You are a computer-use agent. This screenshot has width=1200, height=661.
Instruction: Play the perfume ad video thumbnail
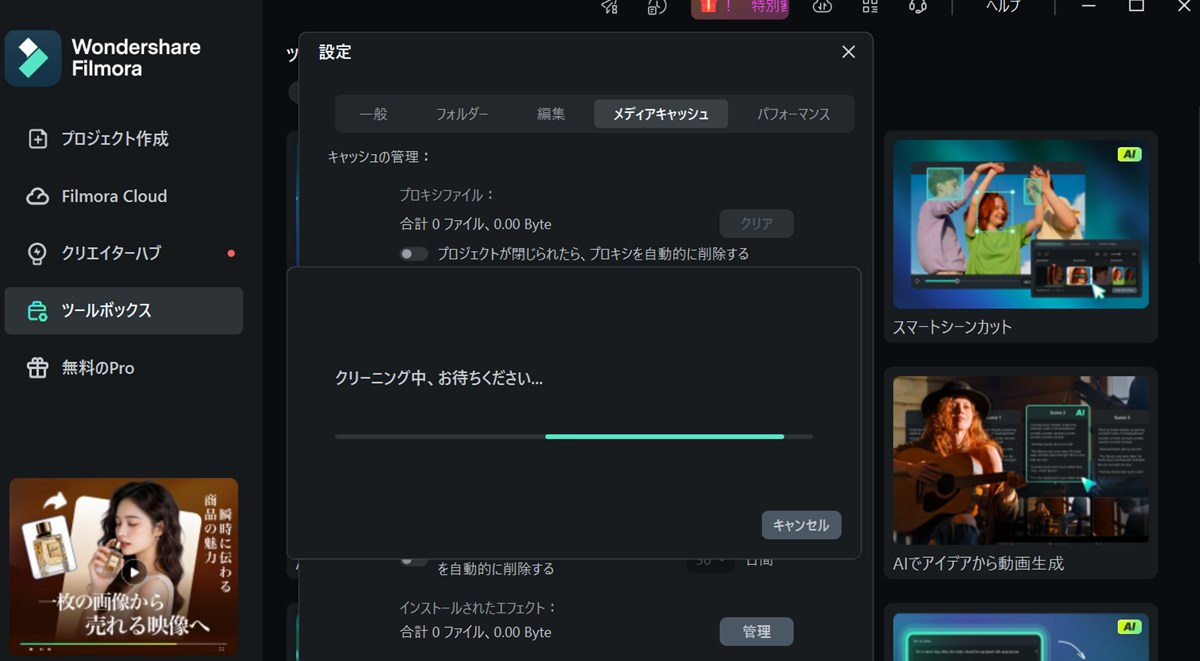(133, 572)
